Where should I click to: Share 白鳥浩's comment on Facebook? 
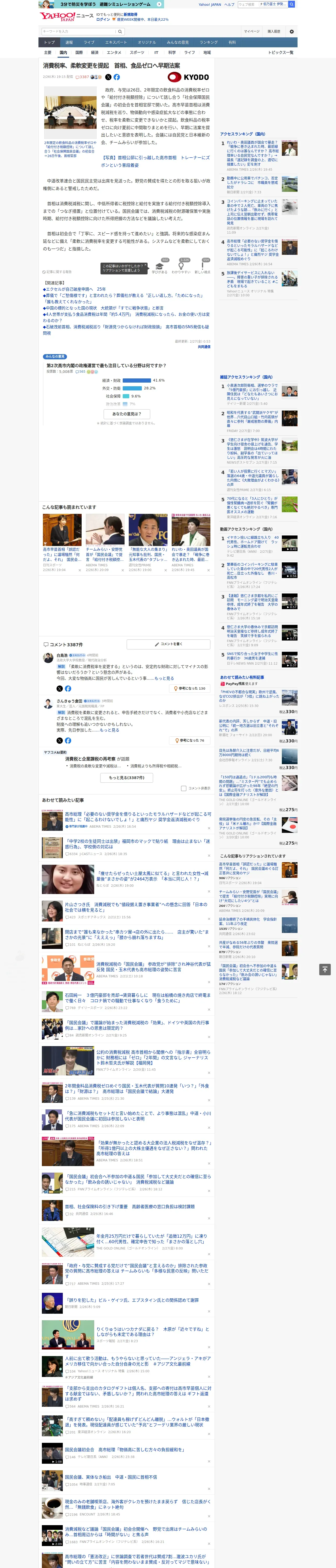point(68,688)
